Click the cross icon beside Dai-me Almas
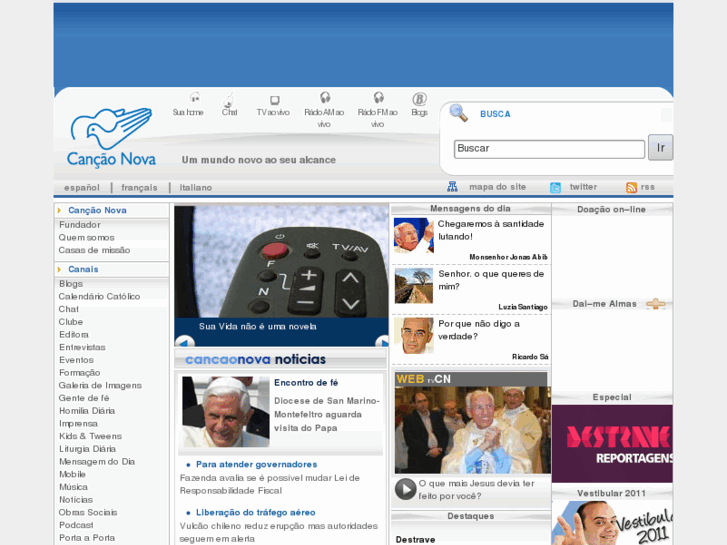 point(656,304)
